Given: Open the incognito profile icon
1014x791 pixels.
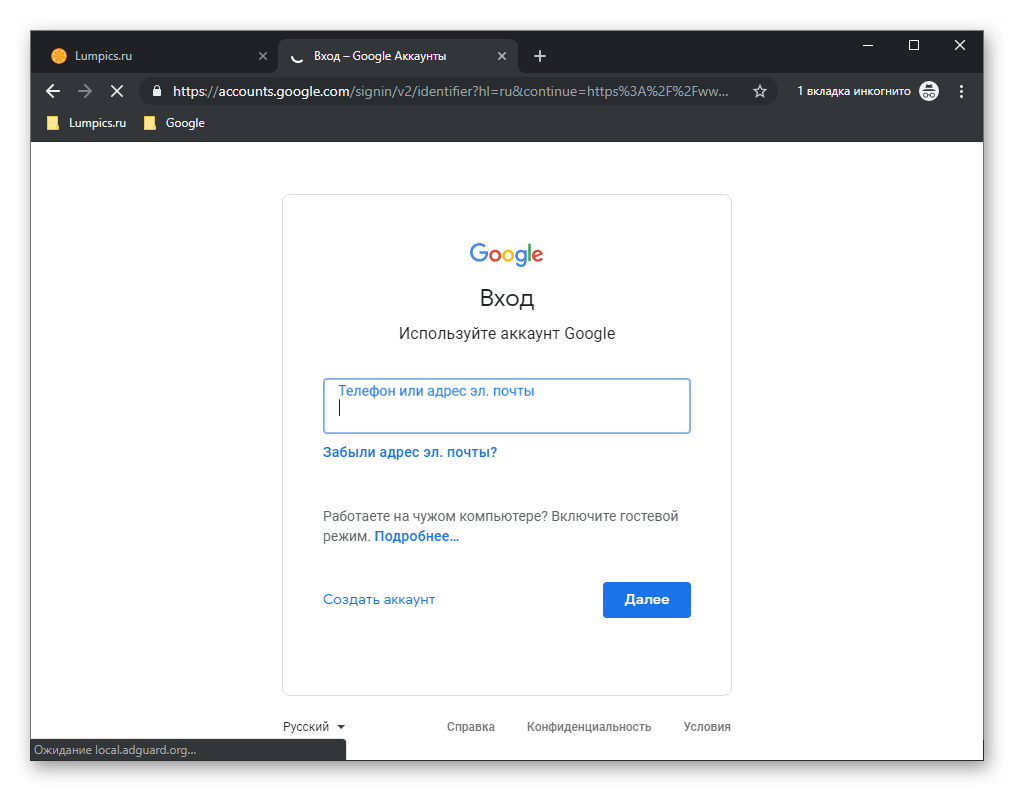Looking at the screenshot, I should pos(929,91).
